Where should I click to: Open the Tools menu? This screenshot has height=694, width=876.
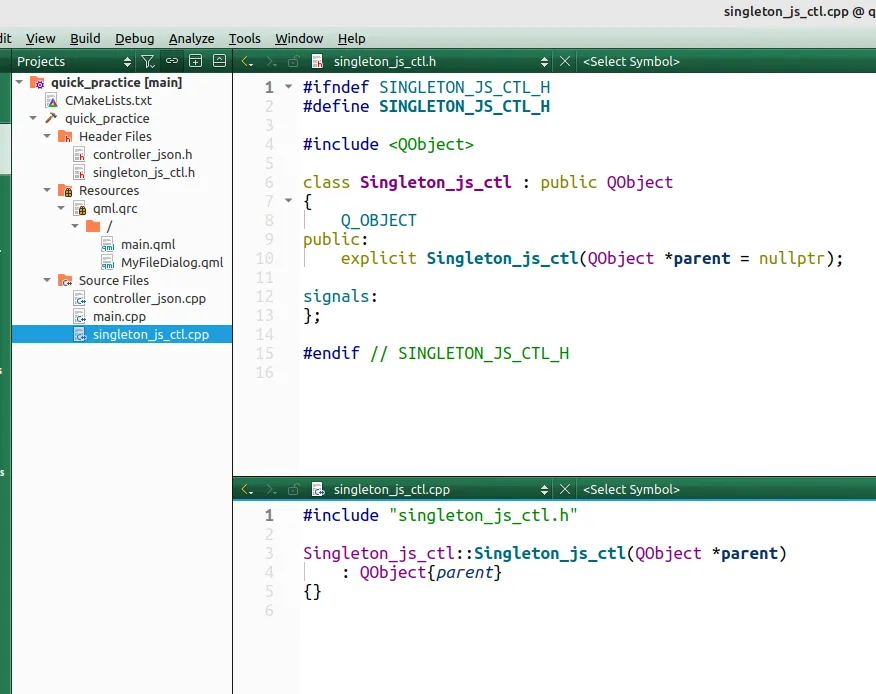tap(244, 39)
